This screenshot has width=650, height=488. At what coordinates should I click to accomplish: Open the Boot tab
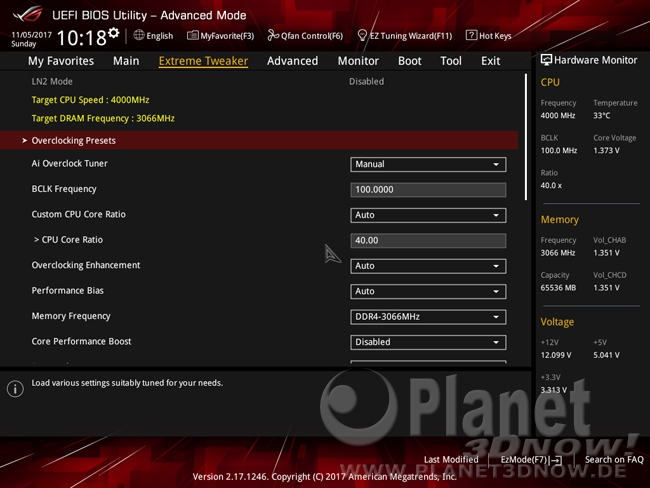tap(410, 61)
